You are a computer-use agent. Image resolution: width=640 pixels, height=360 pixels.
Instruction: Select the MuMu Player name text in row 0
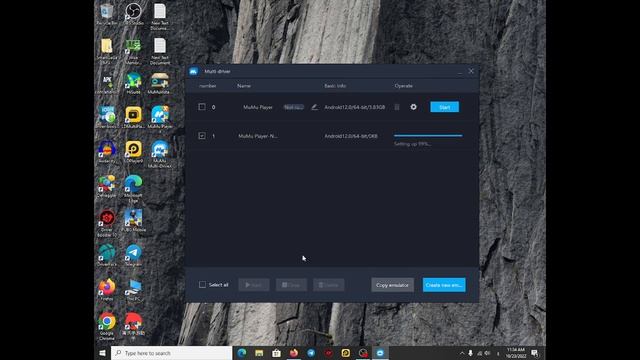tap(258, 107)
